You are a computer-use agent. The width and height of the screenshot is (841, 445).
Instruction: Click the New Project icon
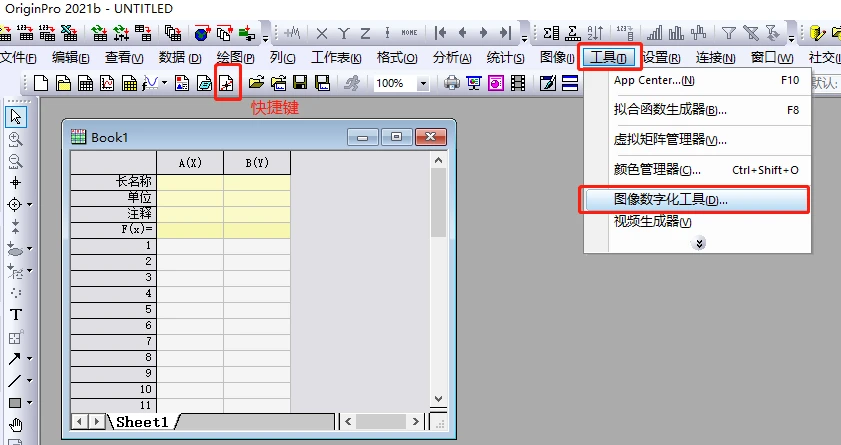(41, 83)
